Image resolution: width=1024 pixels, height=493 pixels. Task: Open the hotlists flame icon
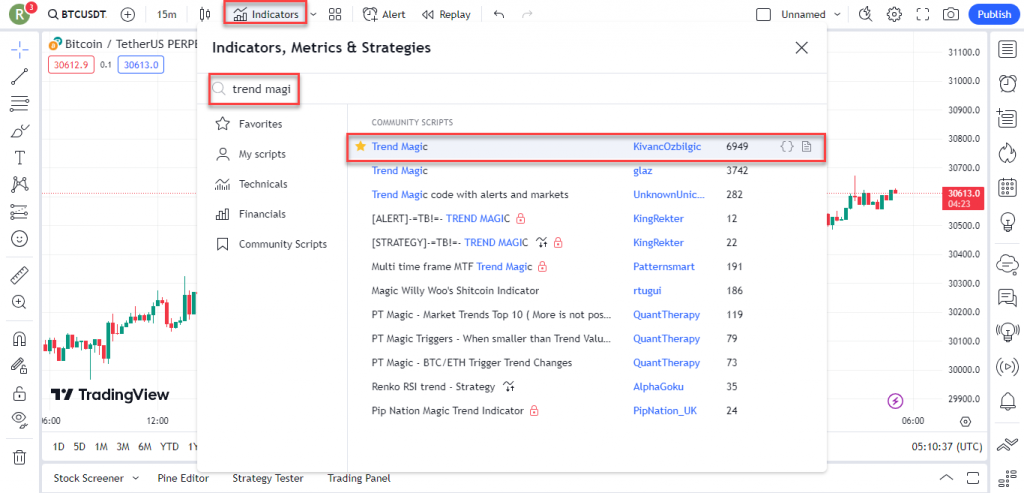pyautogui.click(x=1007, y=154)
